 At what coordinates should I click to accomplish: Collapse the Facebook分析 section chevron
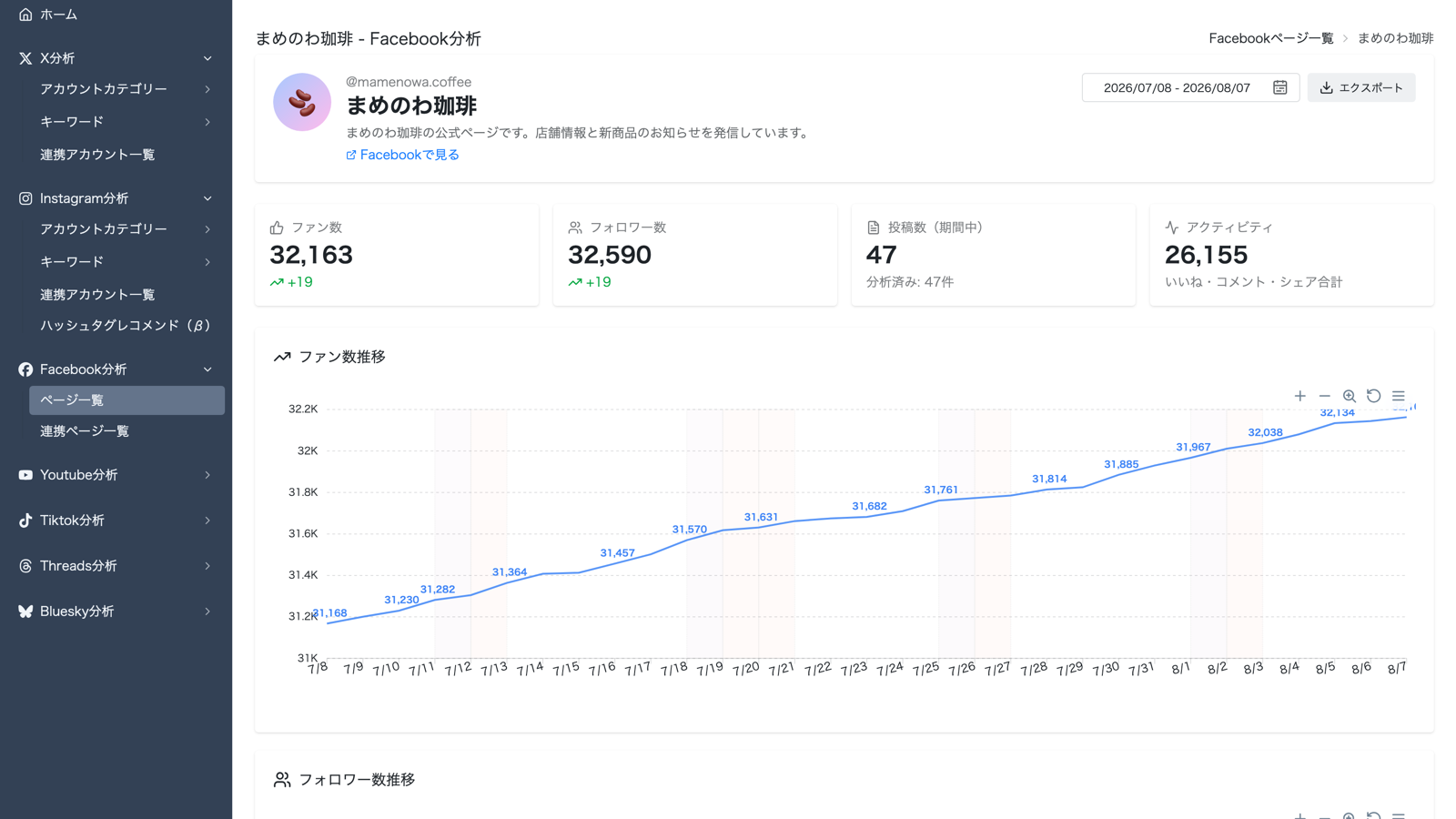[207, 369]
